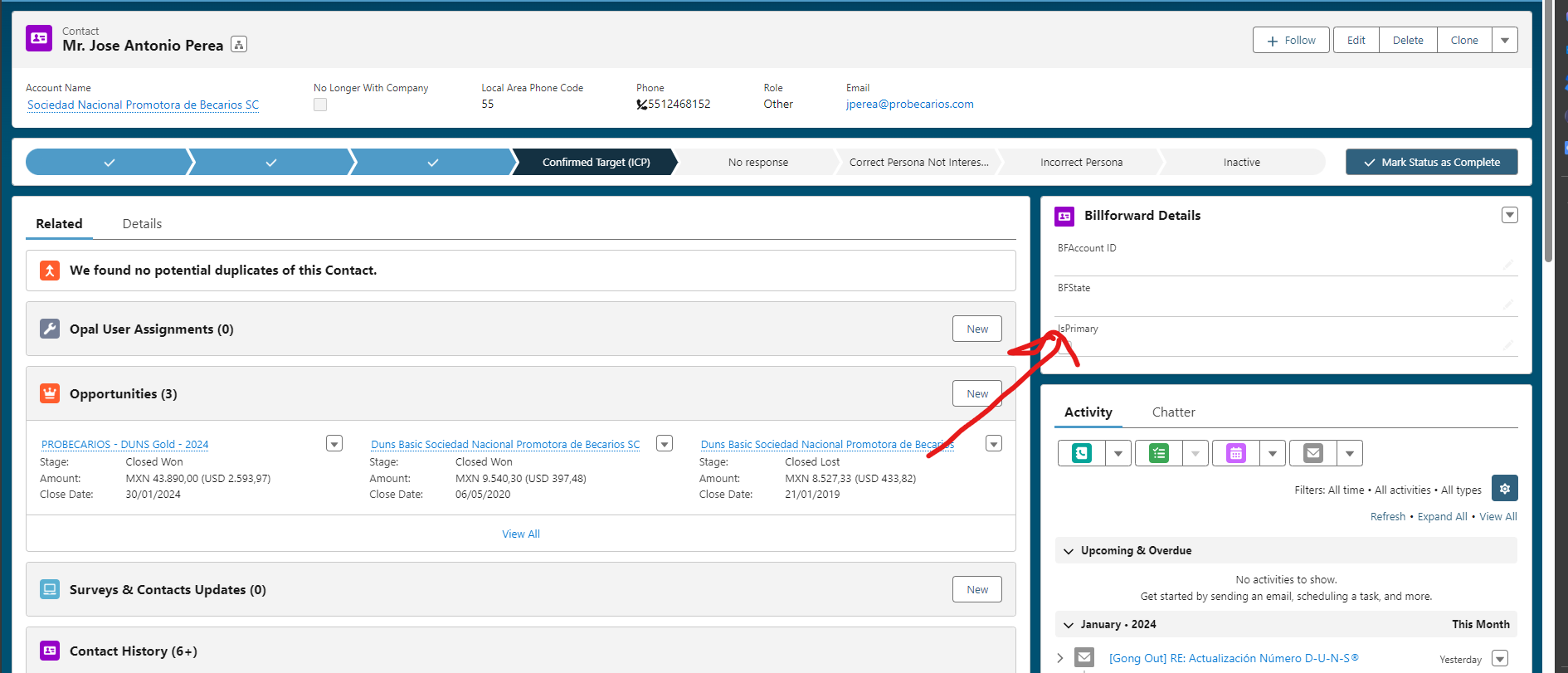Click the jperea@probecarios.com email link

[910, 105]
